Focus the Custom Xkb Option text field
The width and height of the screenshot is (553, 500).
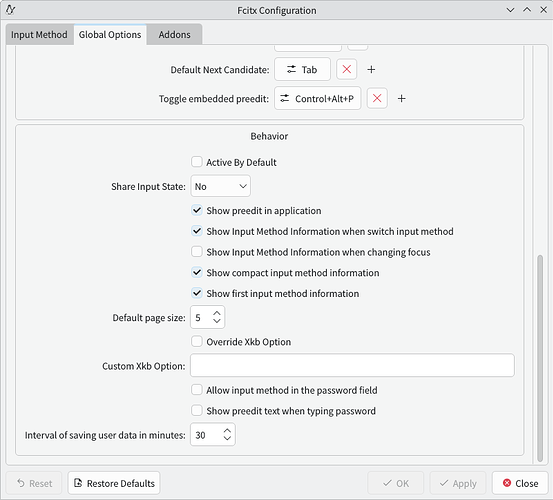point(352,365)
